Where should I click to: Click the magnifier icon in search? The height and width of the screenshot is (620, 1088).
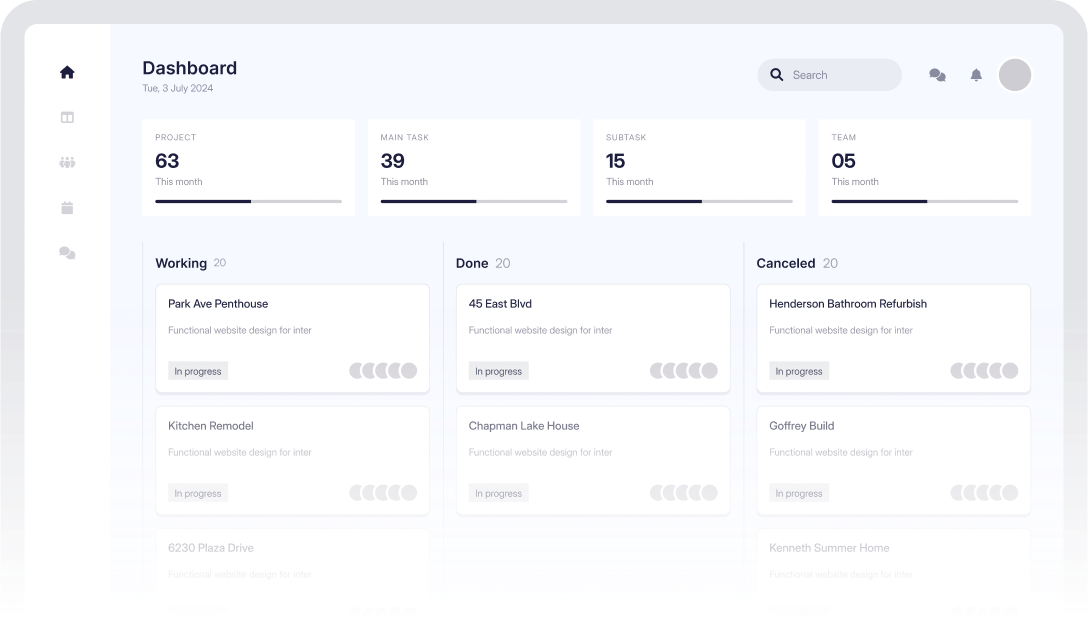click(776, 75)
